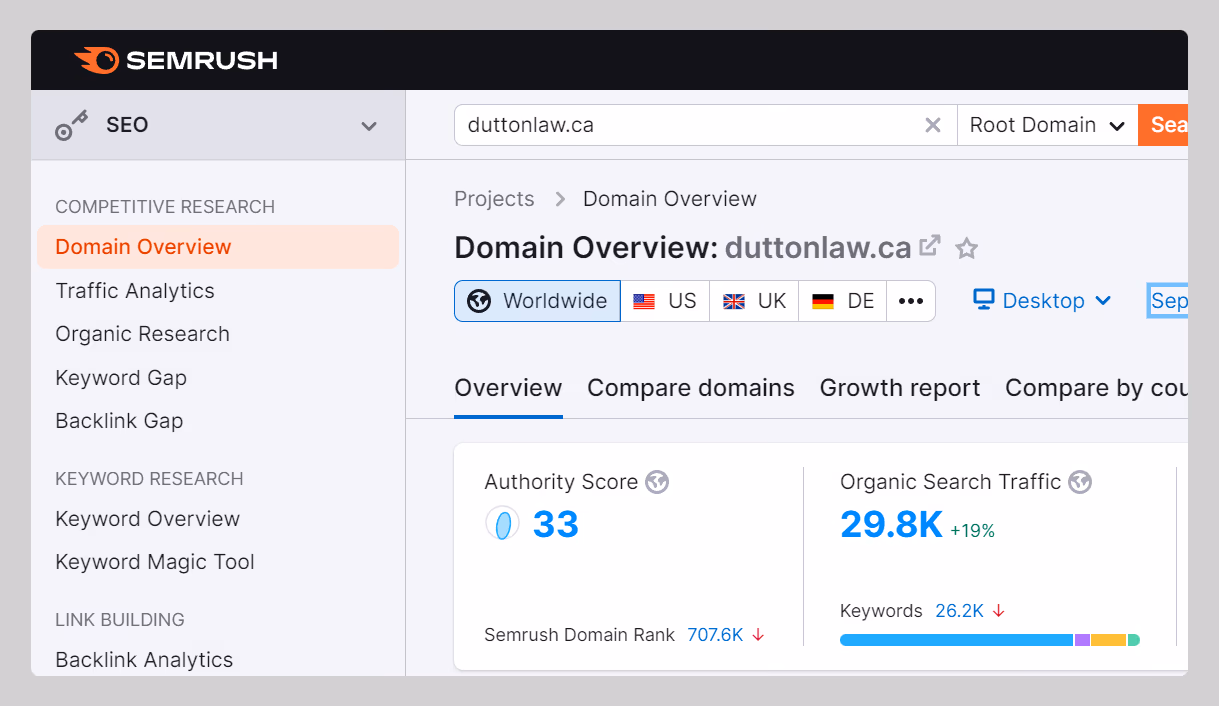Open Keyword Overview in sidebar
1219x706 pixels.
[x=147, y=519]
